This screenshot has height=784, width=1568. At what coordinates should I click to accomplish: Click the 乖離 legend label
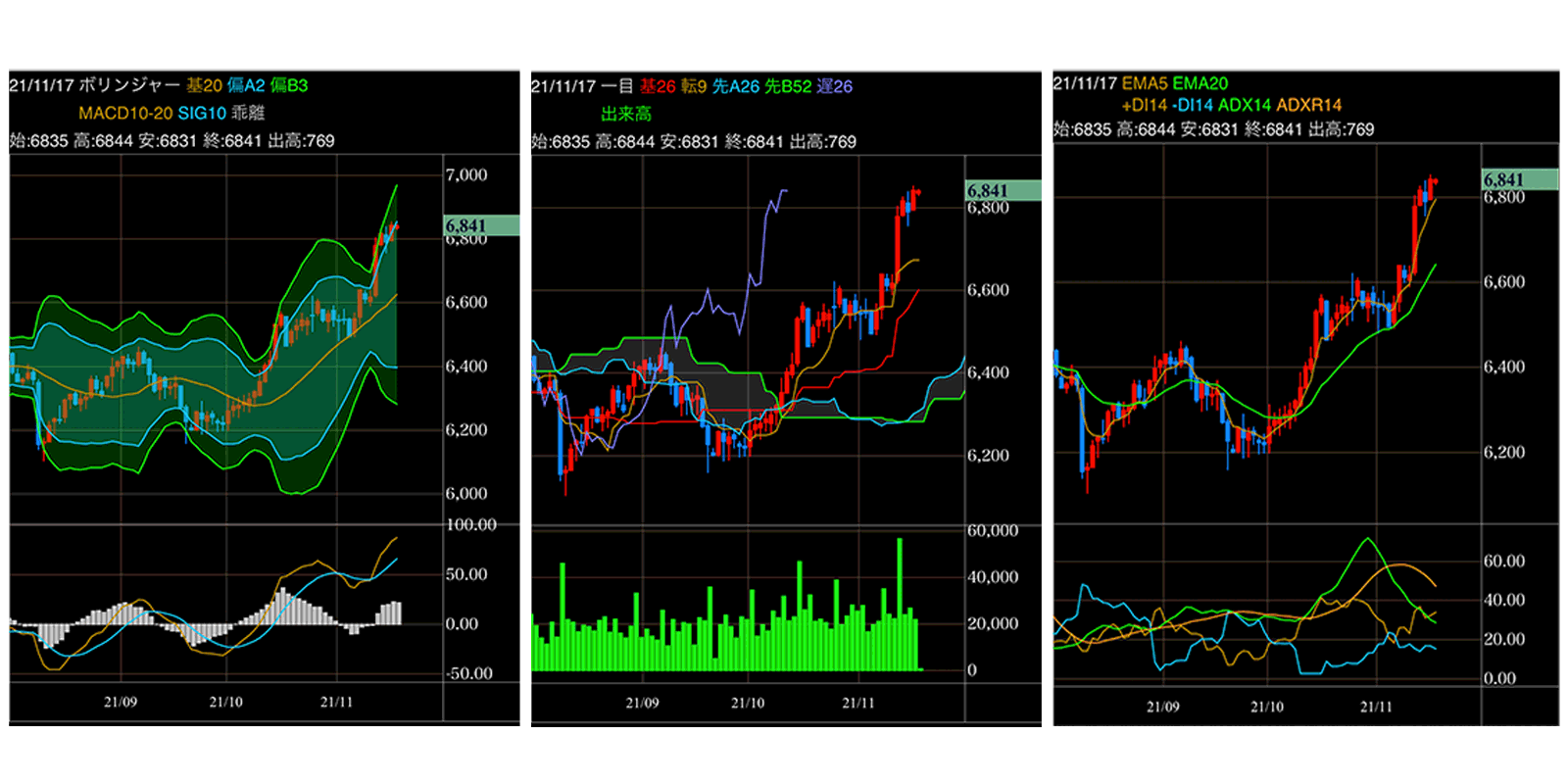[248, 114]
